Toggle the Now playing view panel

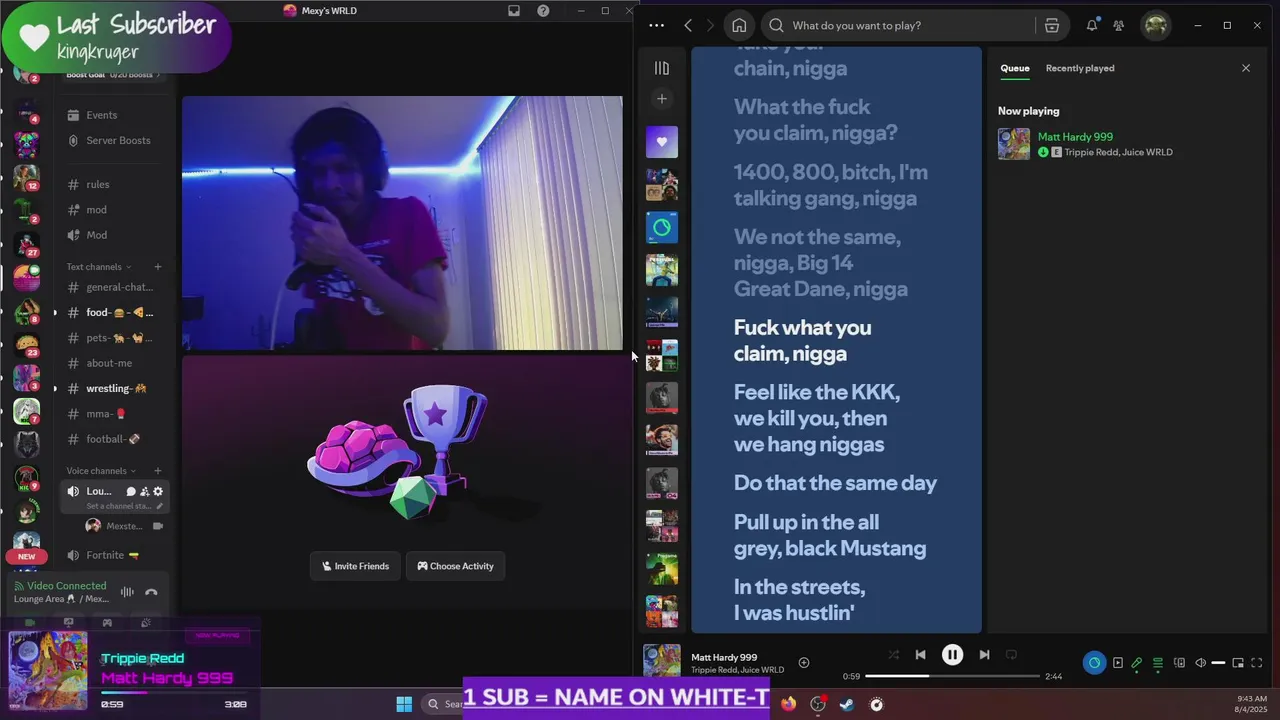click(x=1118, y=663)
